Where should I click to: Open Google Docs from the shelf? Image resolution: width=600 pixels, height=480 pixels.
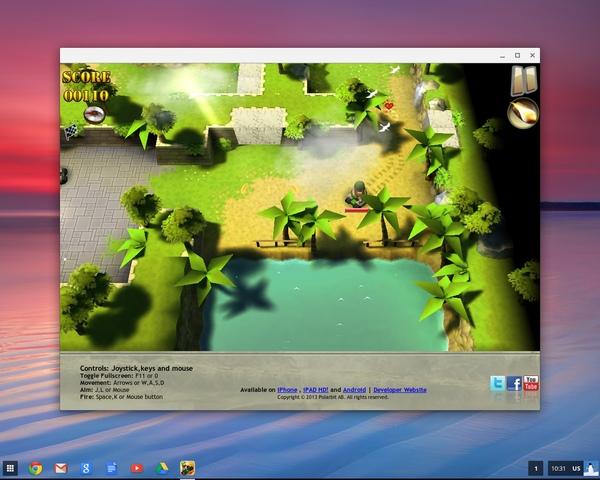pos(112,468)
